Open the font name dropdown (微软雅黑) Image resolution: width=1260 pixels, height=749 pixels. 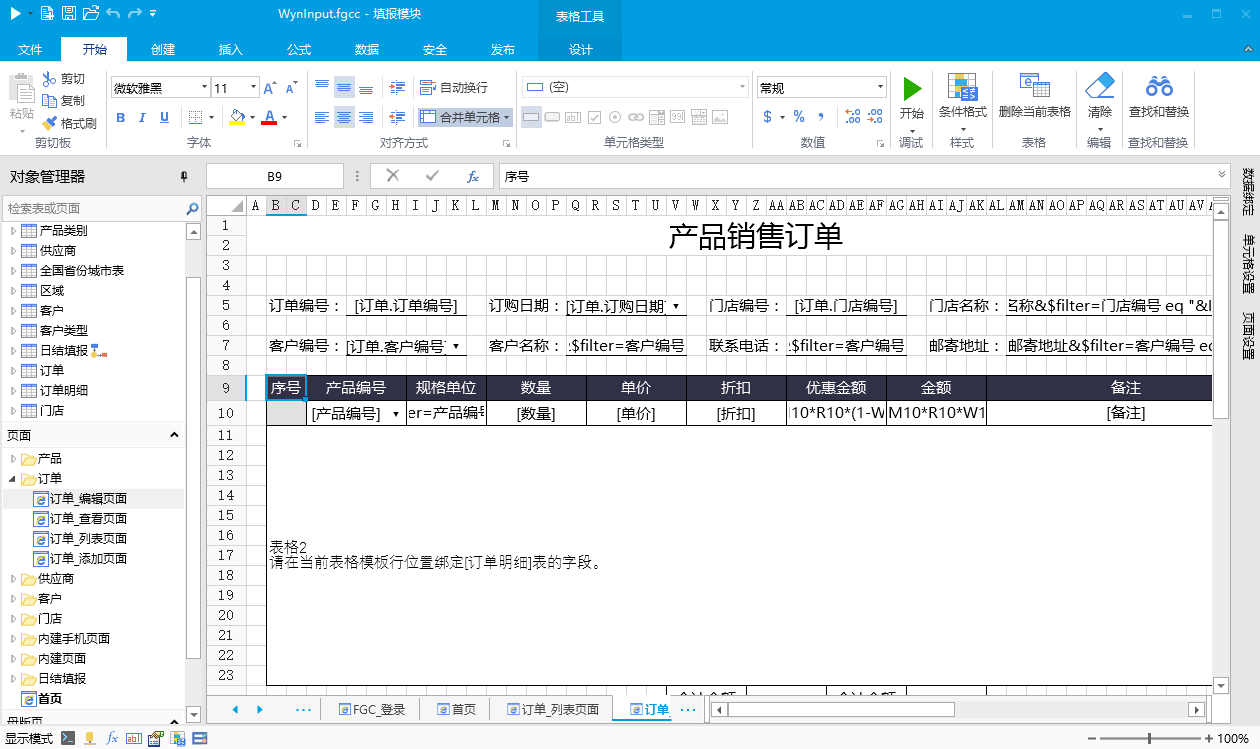[204, 88]
